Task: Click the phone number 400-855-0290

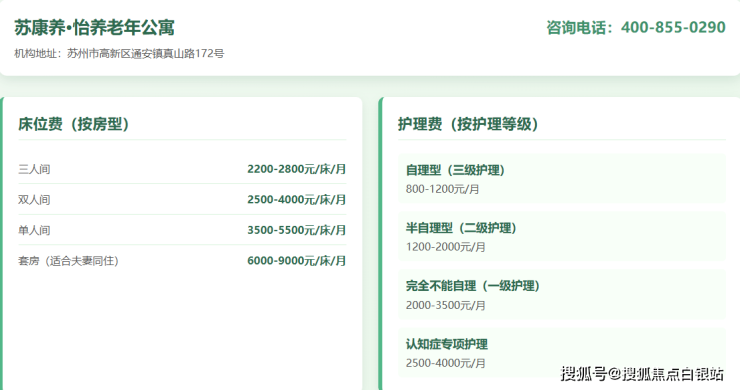Action: 673,27
